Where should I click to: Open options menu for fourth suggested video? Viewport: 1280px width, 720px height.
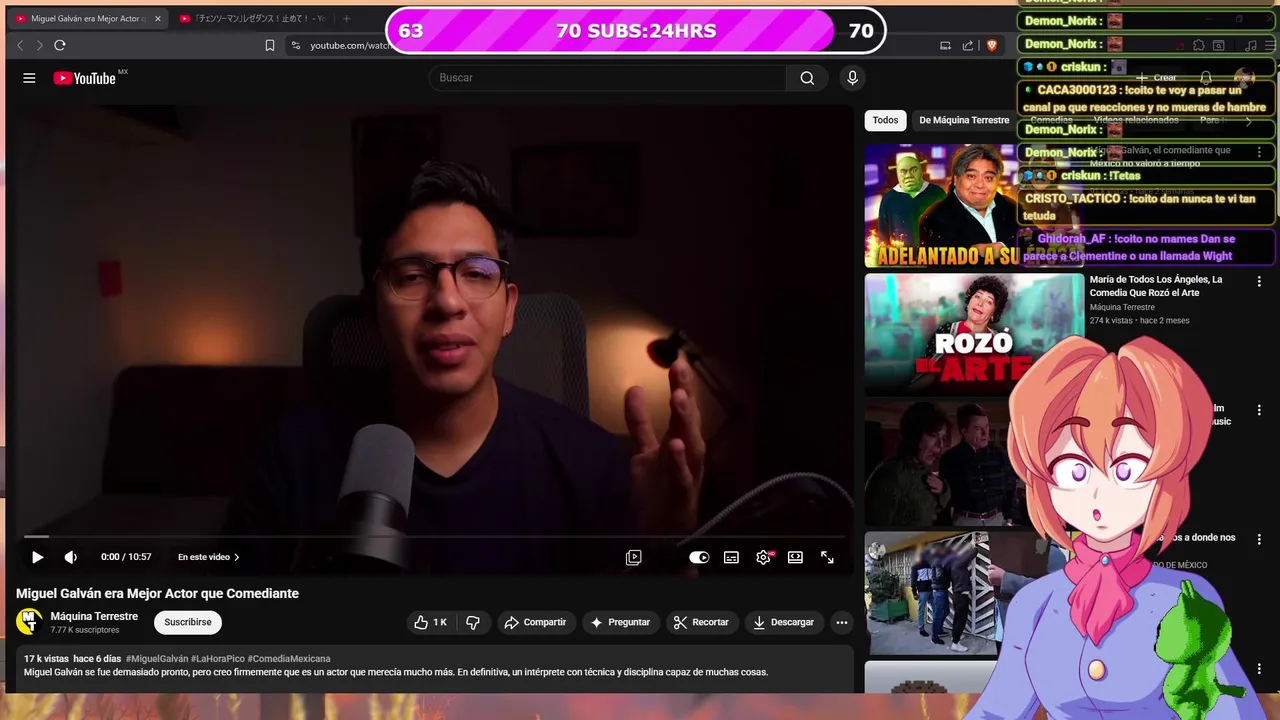[x=1259, y=539]
